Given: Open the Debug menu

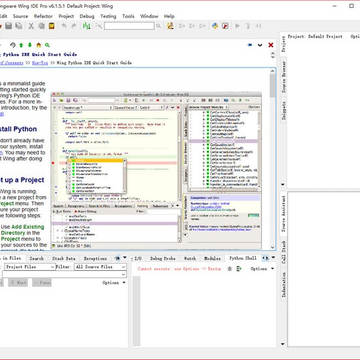Looking at the screenshot, I should click(87, 16).
